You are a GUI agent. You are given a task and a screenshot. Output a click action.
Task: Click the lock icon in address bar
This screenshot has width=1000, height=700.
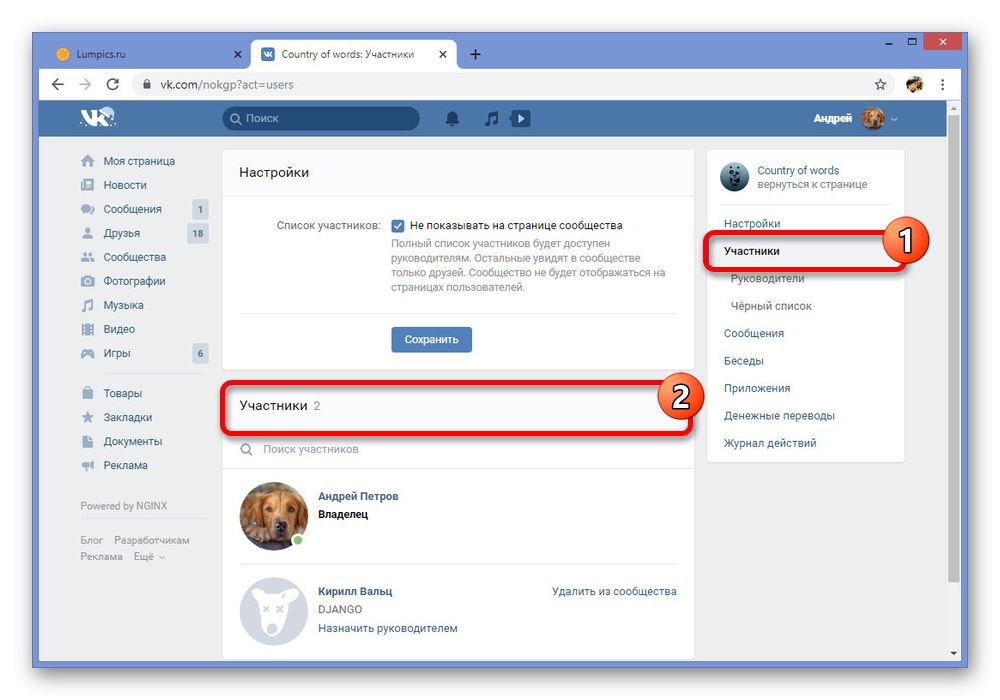pyautogui.click(x=147, y=84)
